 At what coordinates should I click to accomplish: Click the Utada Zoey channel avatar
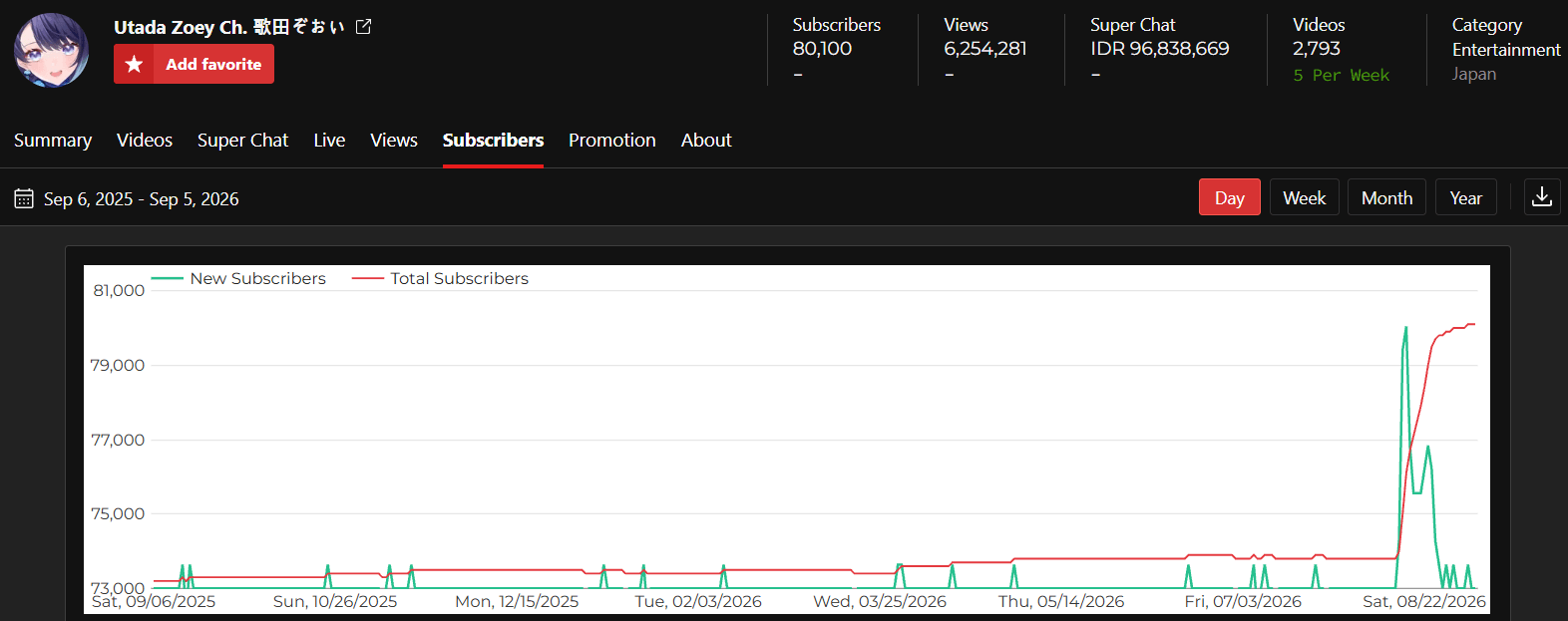(51, 50)
